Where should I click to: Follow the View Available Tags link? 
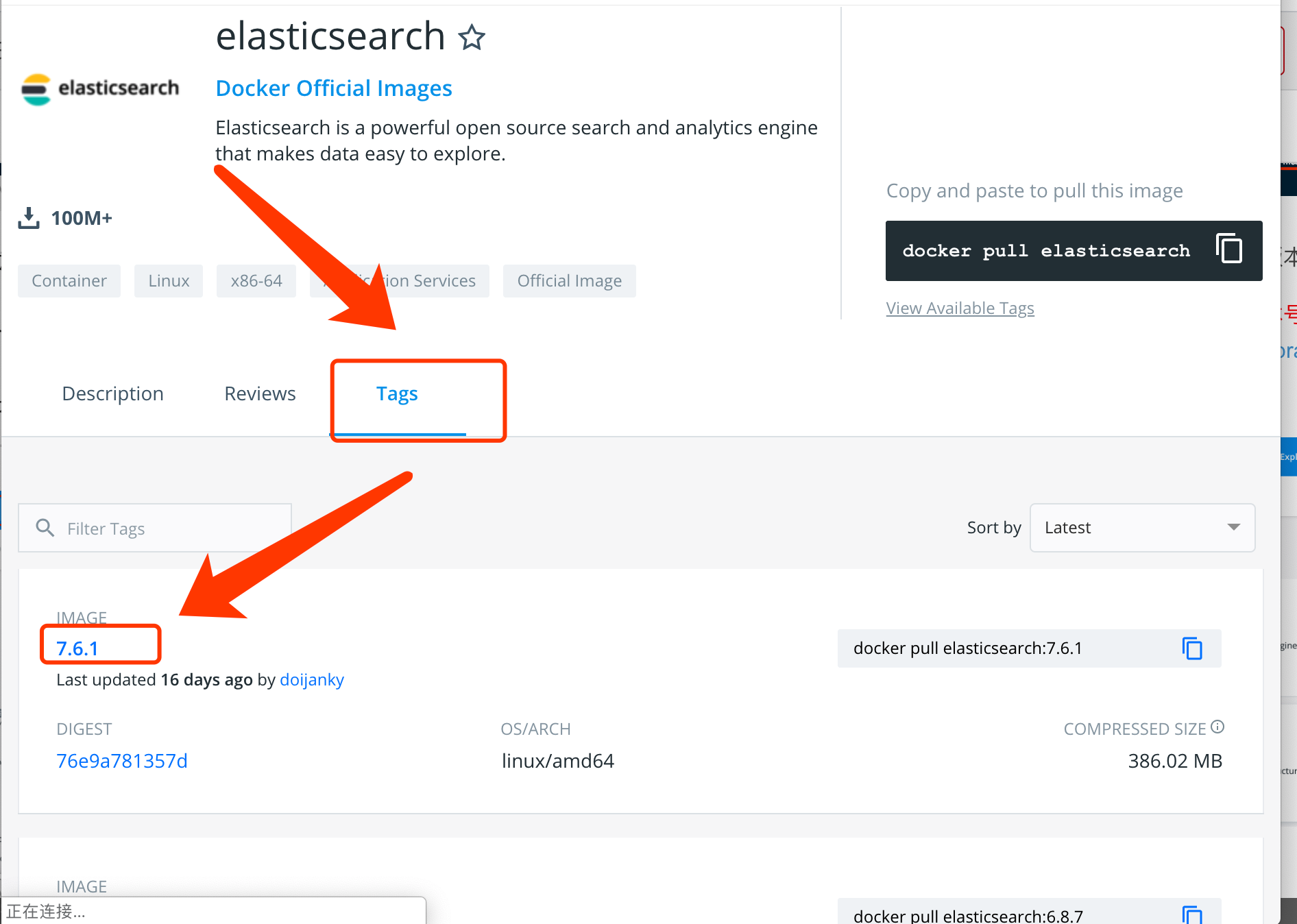[960, 308]
